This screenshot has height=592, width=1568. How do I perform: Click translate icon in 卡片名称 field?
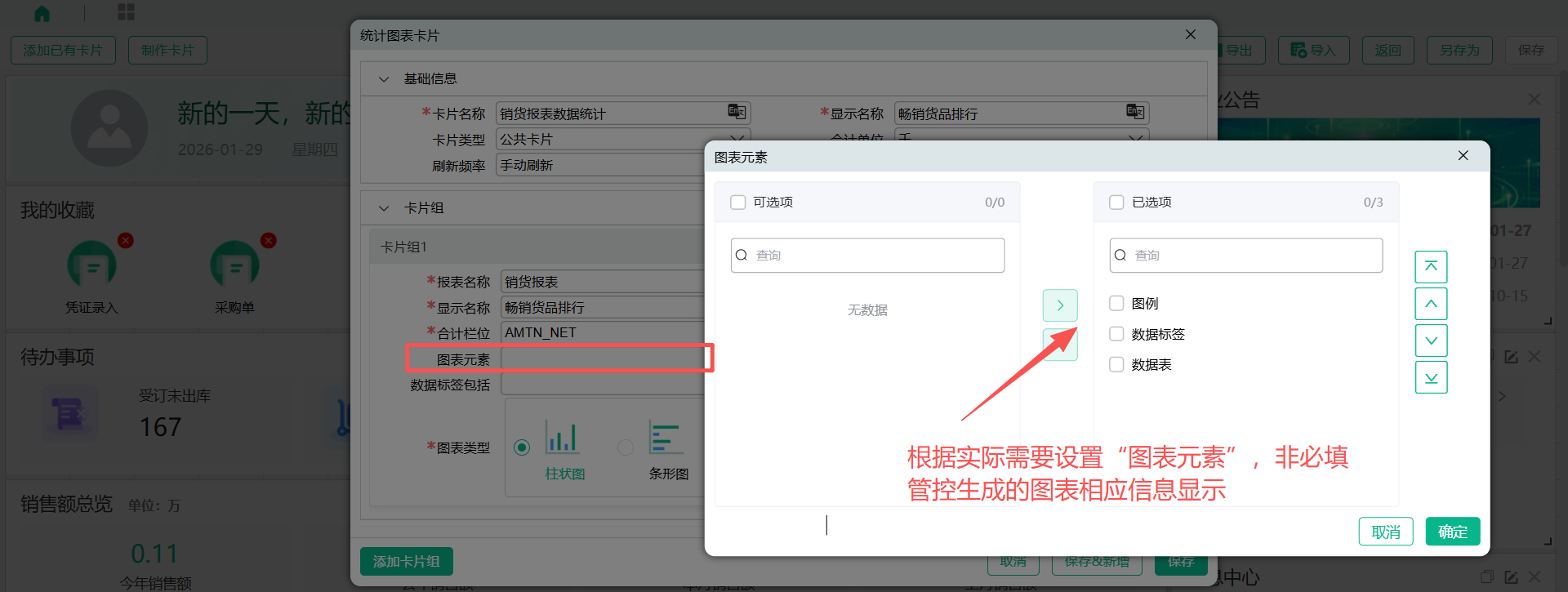click(x=736, y=112)
